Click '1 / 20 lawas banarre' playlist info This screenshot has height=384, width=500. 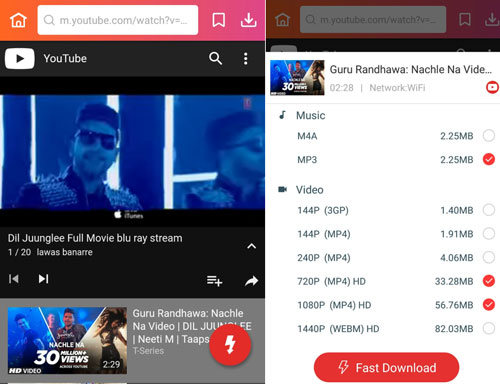[x=50, y=252]
